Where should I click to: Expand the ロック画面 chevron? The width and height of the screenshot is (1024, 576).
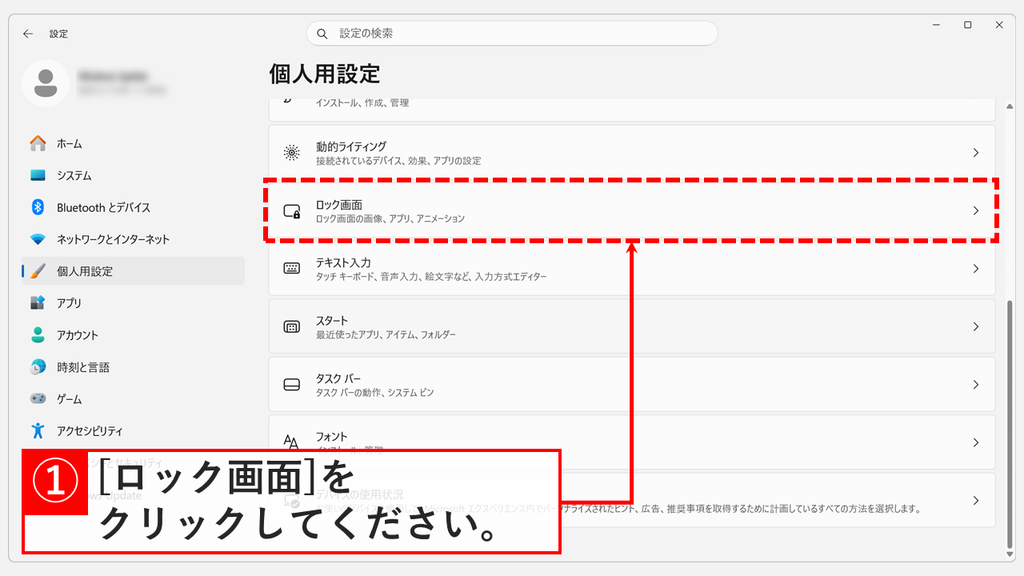976,211
